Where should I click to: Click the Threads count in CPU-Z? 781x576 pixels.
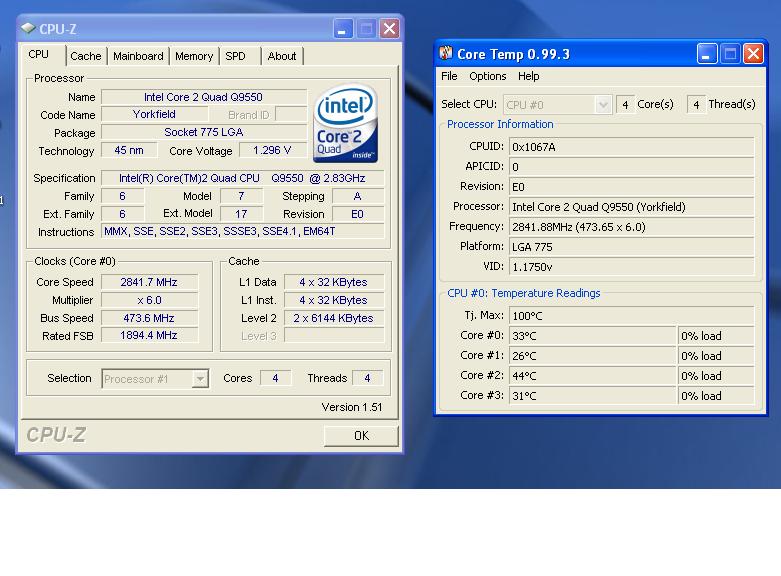pos(368,378)
